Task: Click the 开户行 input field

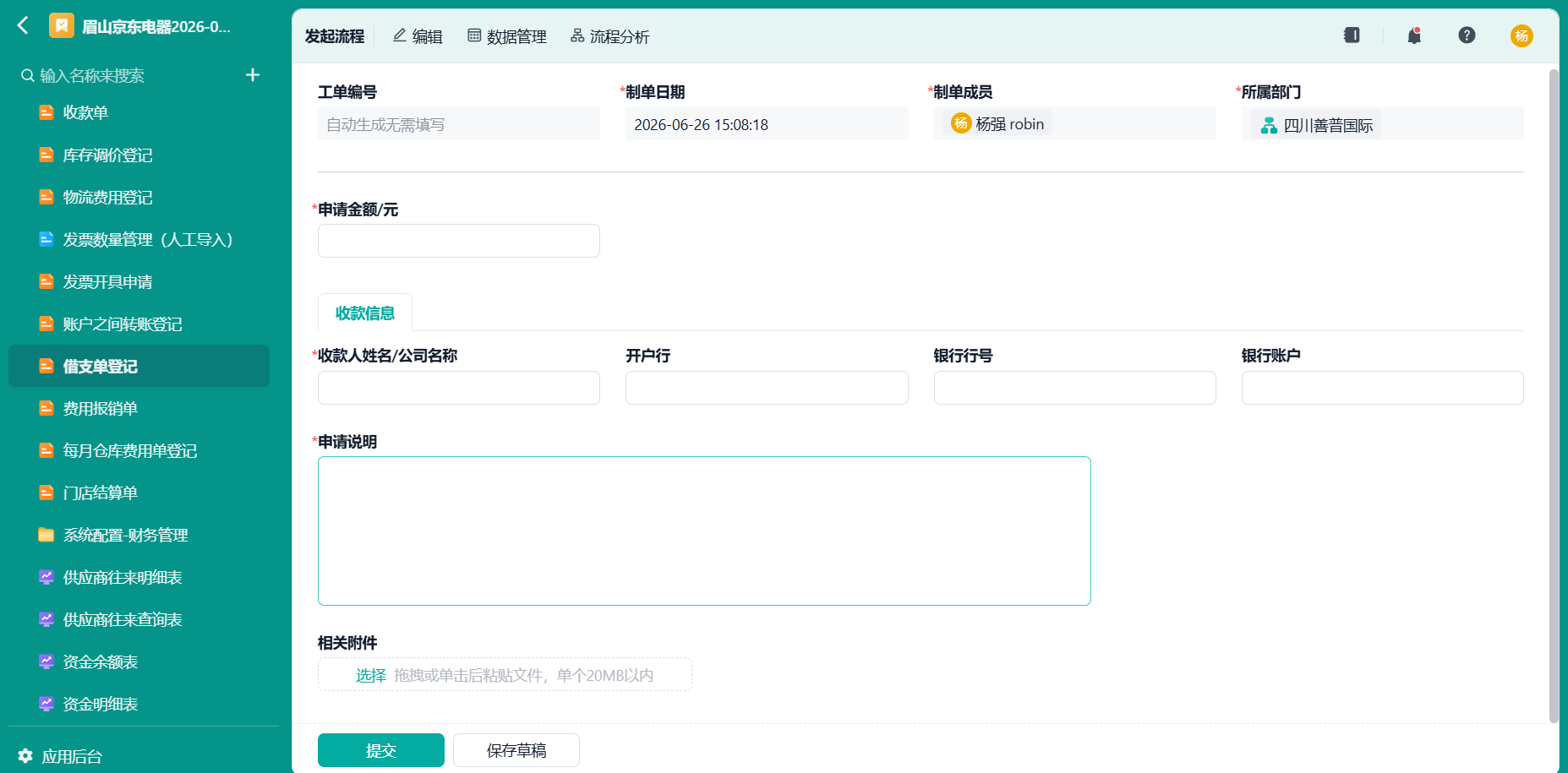Action: coord(767,388)
